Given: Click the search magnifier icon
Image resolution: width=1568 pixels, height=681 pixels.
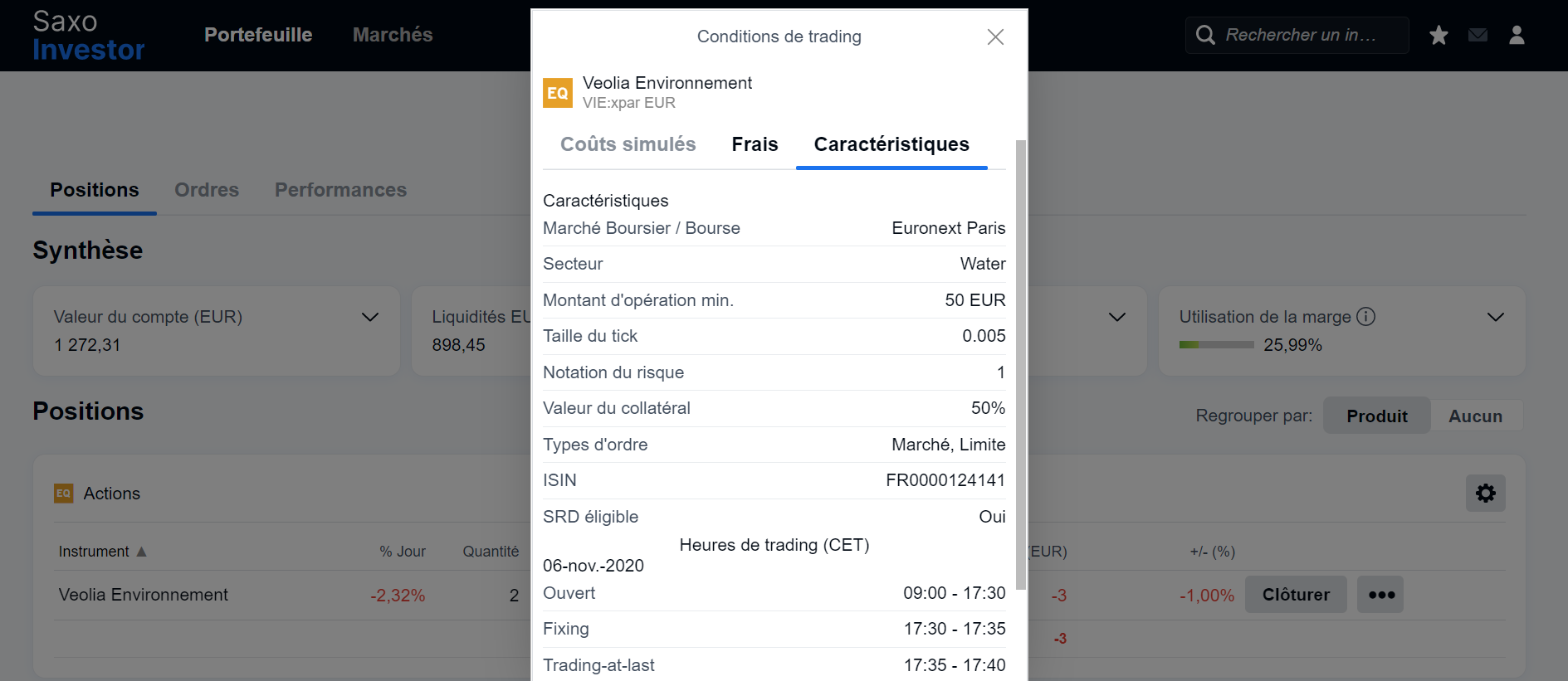Looking at the screenshot, I should pos(1205,35).
